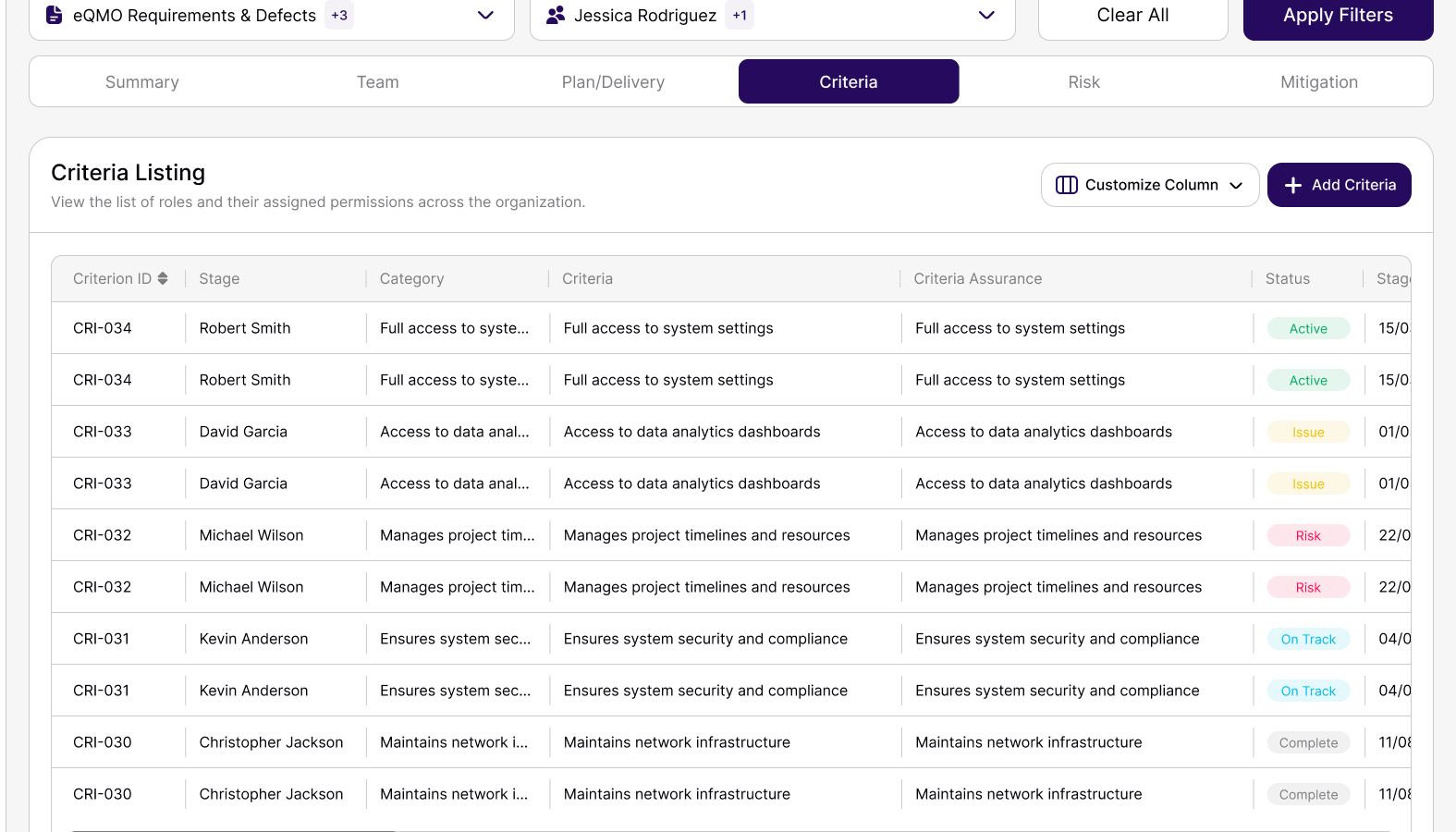Image resolution: width=1456 pixels, height=832 pixels.
Task: Open the Risk tab
Action: (1083, 81)
